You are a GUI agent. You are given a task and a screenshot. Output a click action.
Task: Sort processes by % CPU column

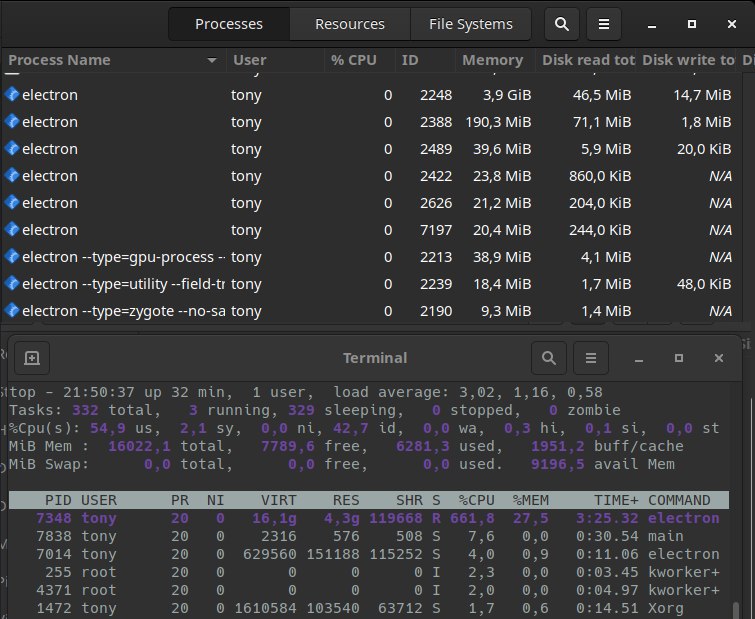pyautogui.click(x=353, y=61)
